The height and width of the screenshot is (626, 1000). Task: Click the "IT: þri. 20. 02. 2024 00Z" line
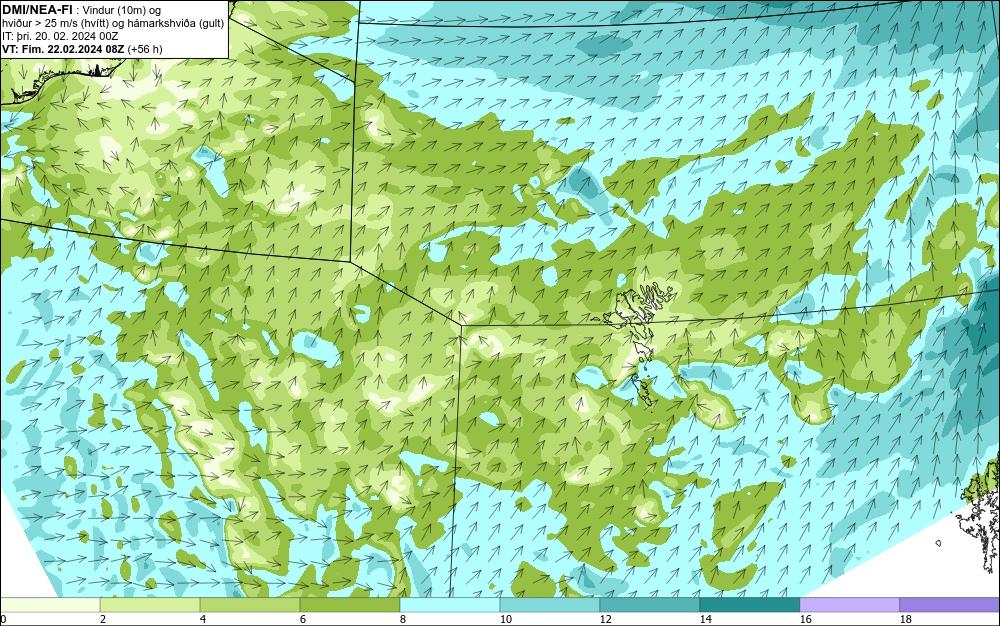point(60,36)
